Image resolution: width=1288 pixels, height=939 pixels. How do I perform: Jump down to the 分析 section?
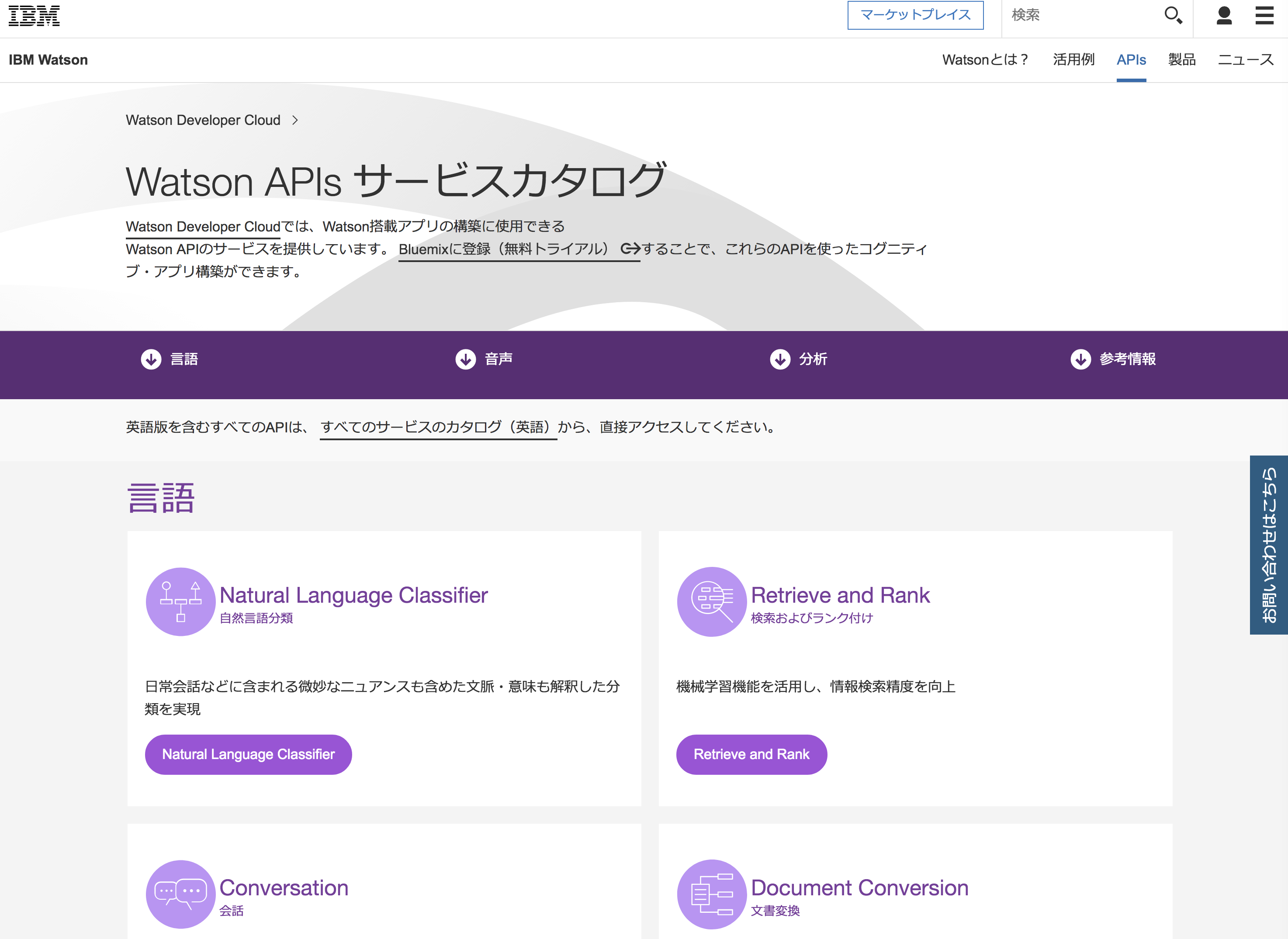click(x=798, y=359)
